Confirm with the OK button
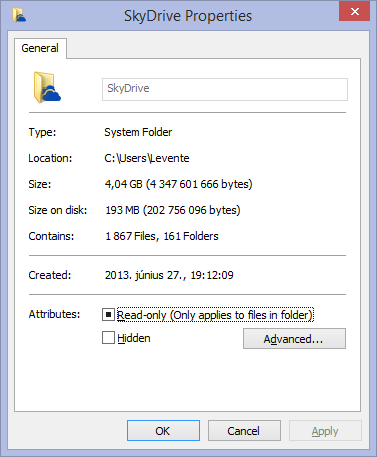The image size is (377, 457). [163, 431]
